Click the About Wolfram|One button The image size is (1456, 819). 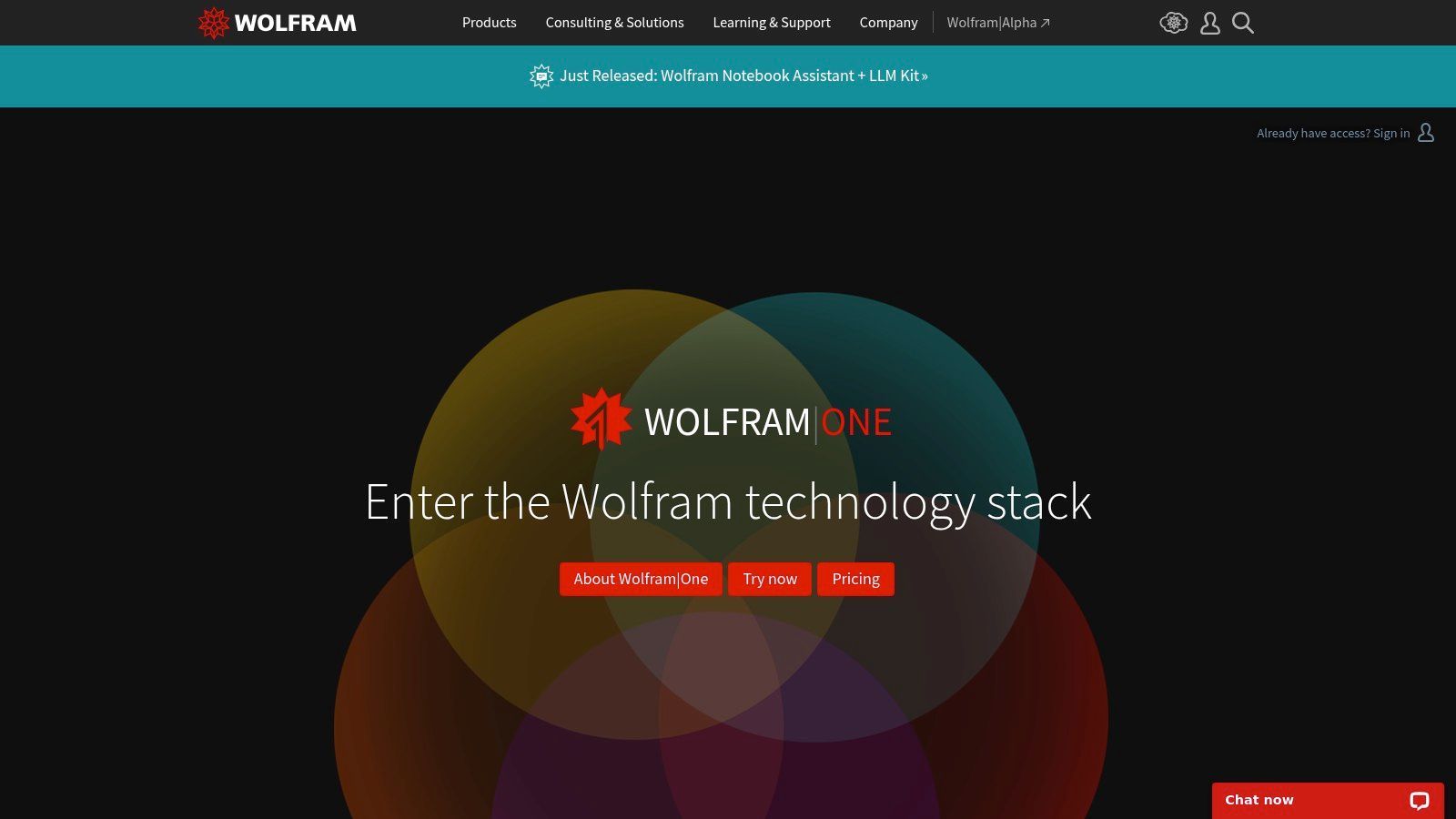click(641, 579)
